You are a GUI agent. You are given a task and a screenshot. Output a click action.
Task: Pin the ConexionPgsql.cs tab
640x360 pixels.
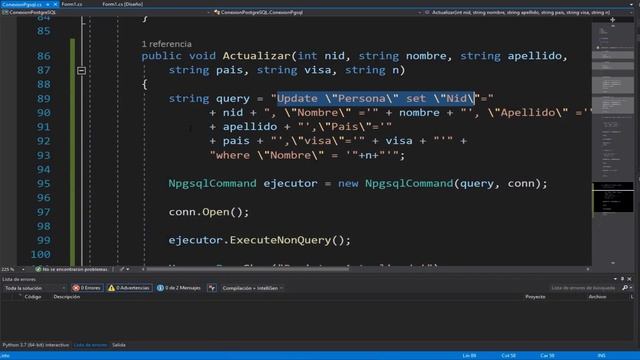click(x=47, y=4)
